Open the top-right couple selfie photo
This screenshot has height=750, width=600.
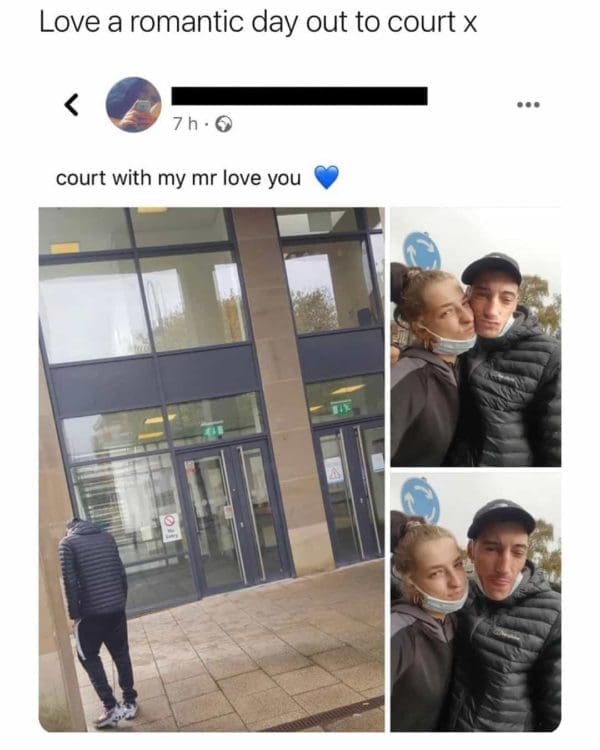click(476, 337)
